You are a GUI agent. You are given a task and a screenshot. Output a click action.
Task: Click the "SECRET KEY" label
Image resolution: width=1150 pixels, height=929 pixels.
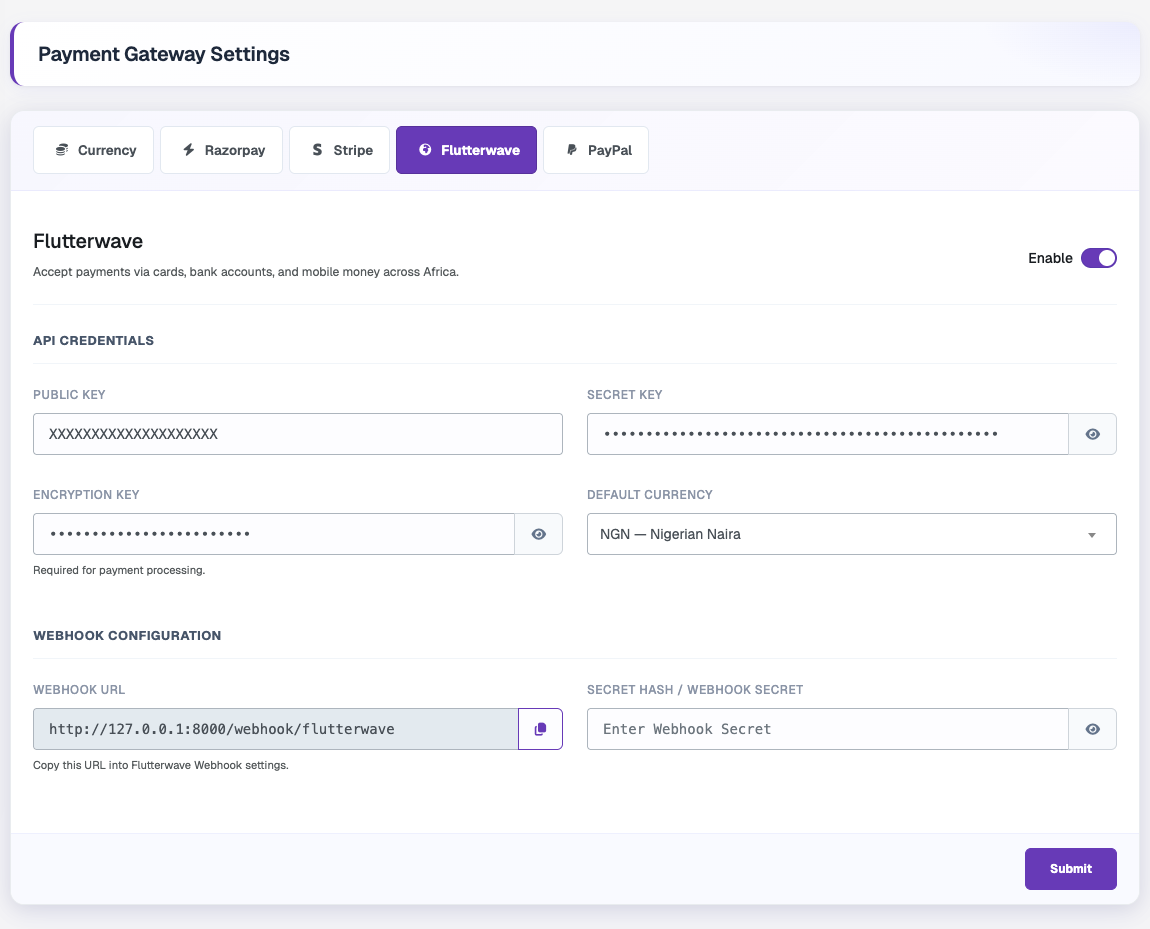624,394
